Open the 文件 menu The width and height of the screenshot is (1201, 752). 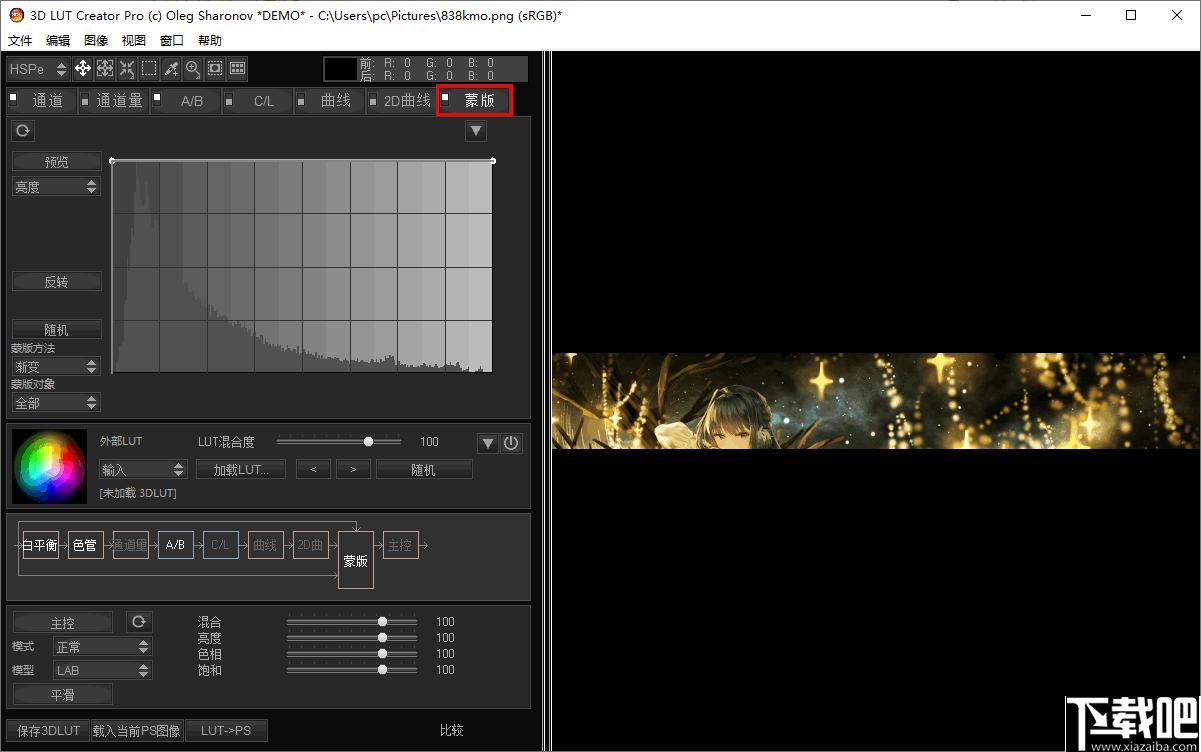(20, 41)
